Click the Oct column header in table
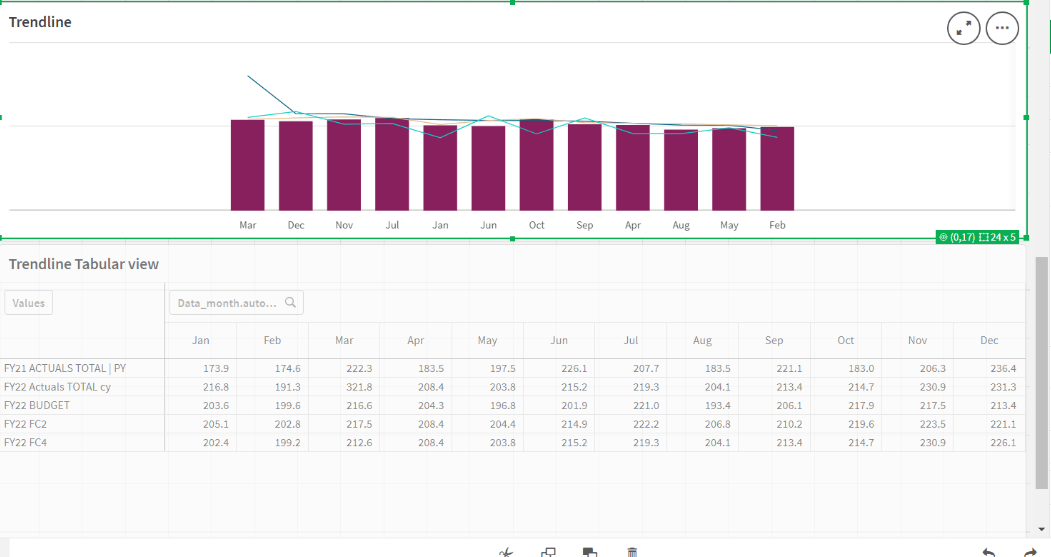 (x=846, y=340)
